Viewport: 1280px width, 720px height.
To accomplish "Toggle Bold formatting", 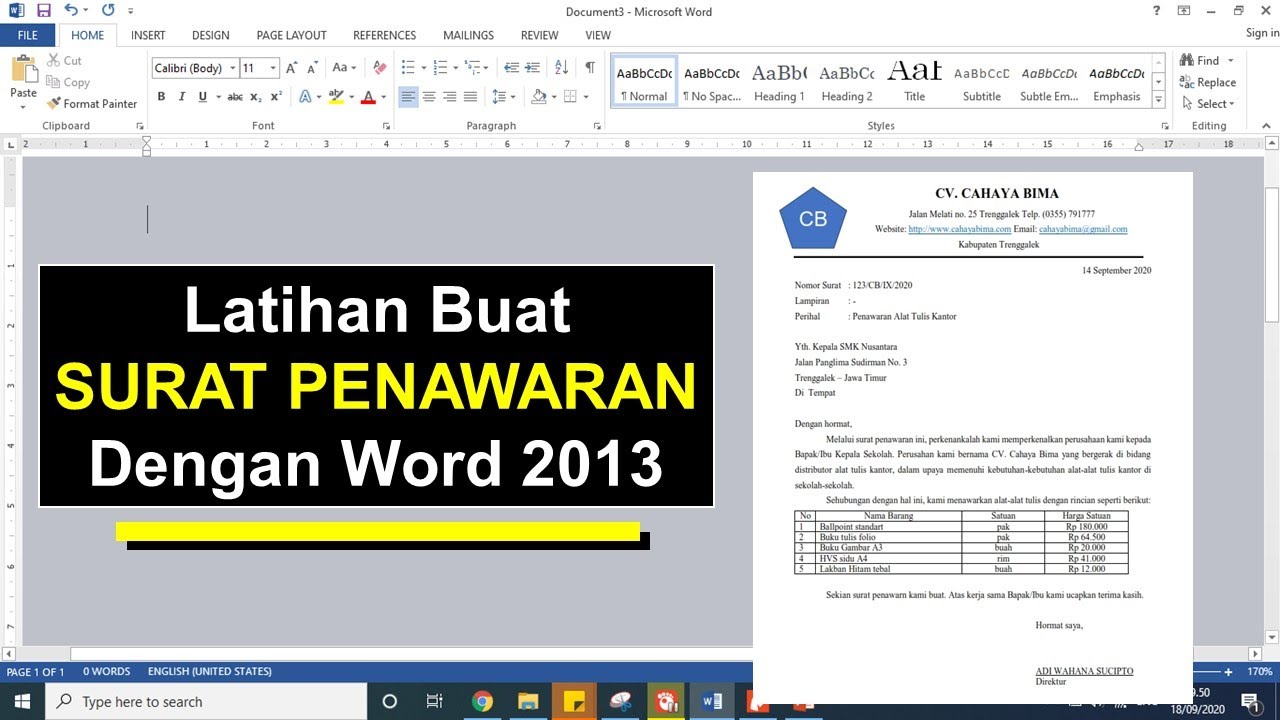I will (161, 97).
